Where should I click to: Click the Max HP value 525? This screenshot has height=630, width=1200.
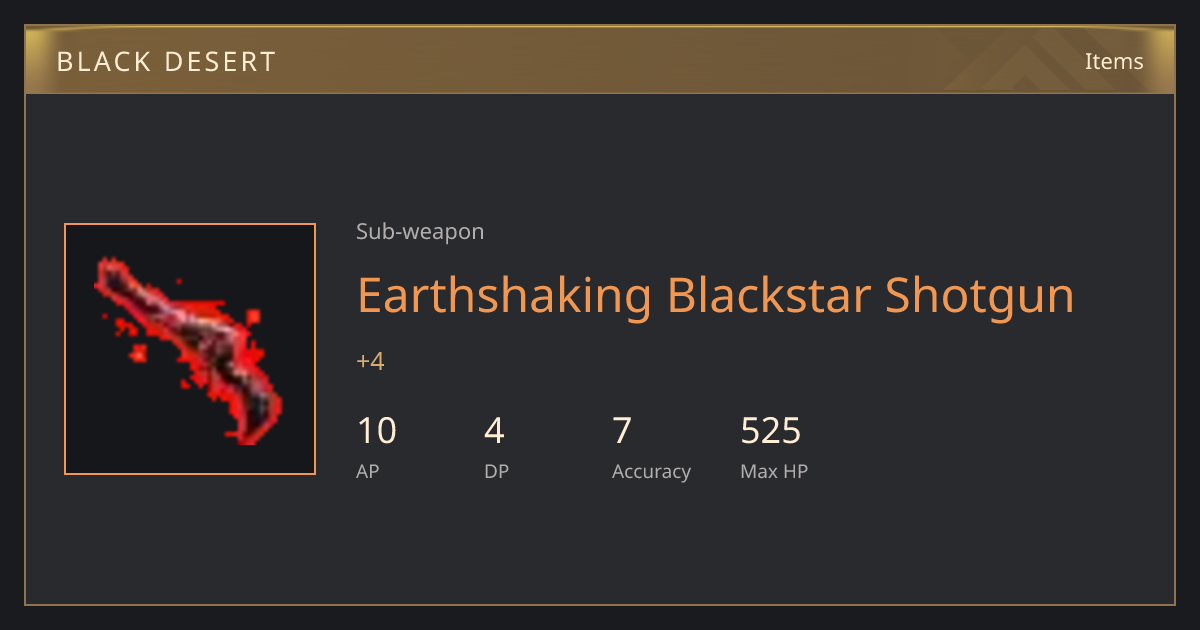point(770,431)
